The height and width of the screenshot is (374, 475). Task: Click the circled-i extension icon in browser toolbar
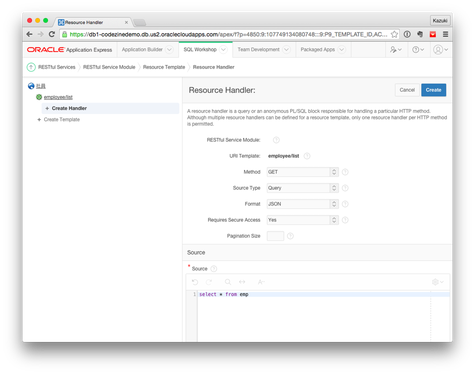pos(407,34)
